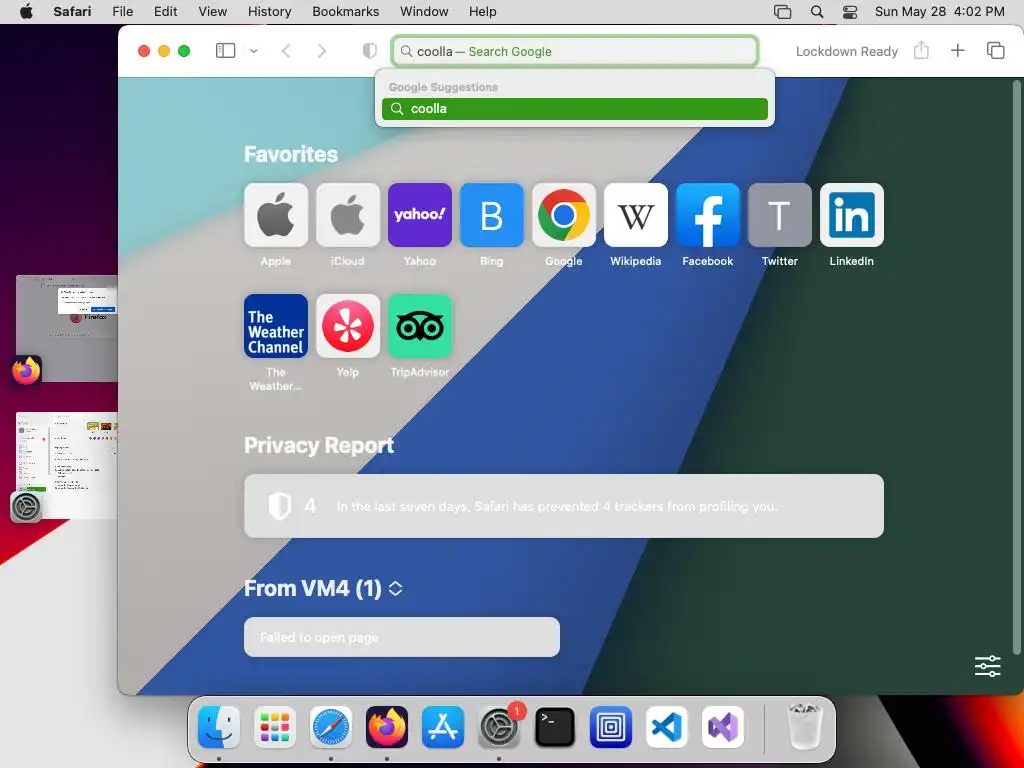Viewport: 1024px width, 768px height.
Task: Click the Safari icon in the Dock
Action: (x=330, y=727)
